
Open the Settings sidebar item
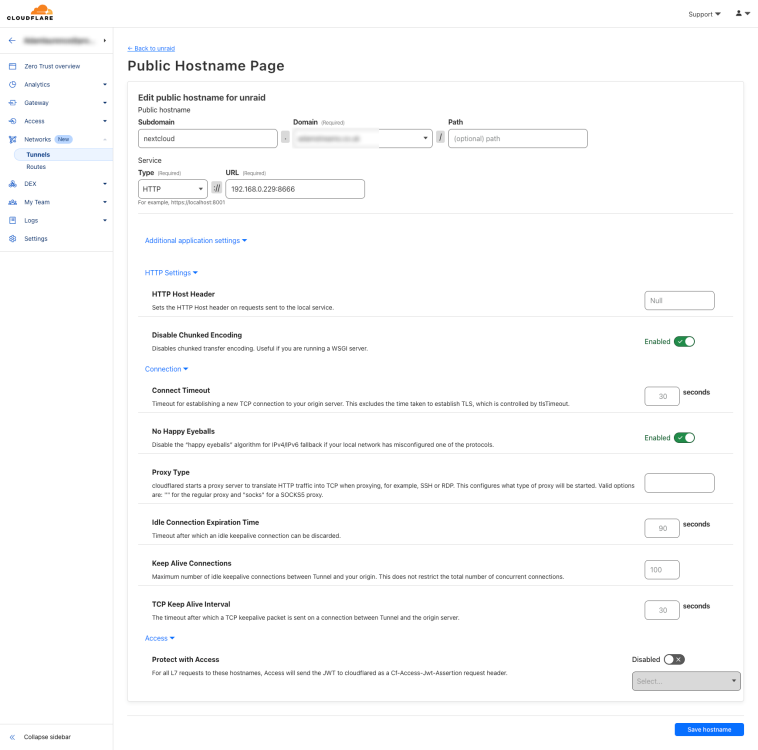[x=36, y=239]
